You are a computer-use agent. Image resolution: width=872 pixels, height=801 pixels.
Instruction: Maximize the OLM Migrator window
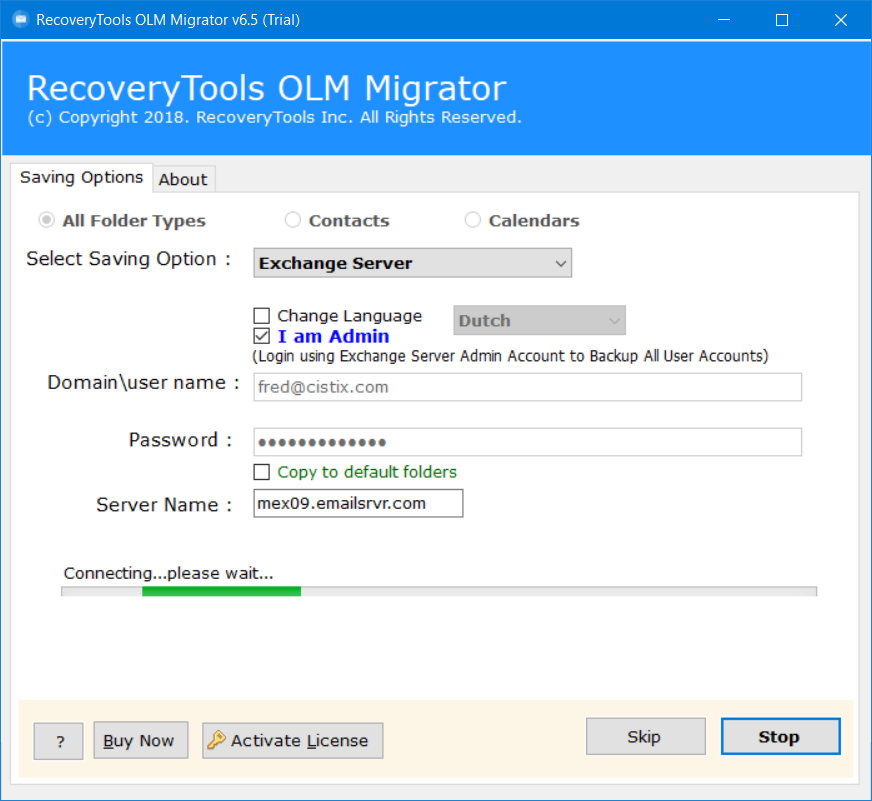pyautogui.click(x=782, y=20)
